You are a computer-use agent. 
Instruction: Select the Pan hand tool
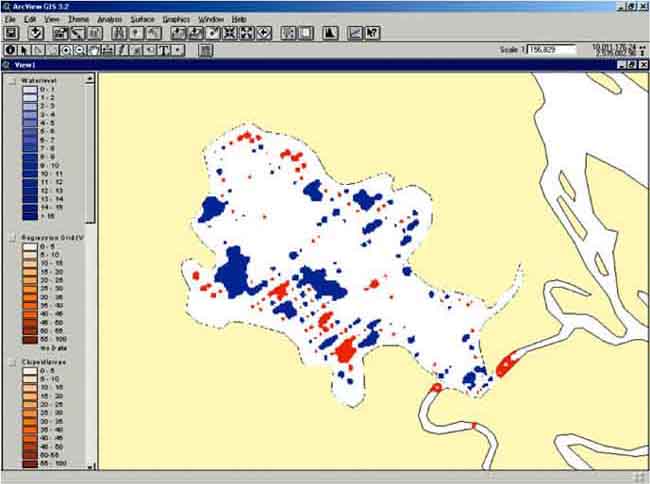coord(94,49)
